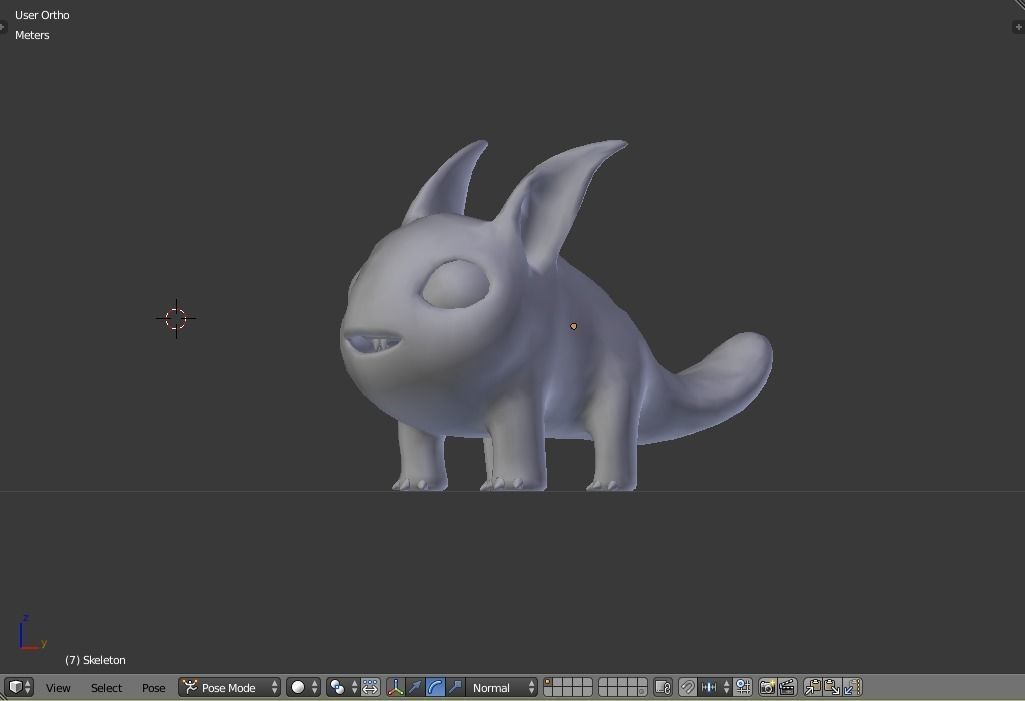Screen dimensions: 1025x701
Task: Select the rotate manipulator arc
Action: click(435, 687)
